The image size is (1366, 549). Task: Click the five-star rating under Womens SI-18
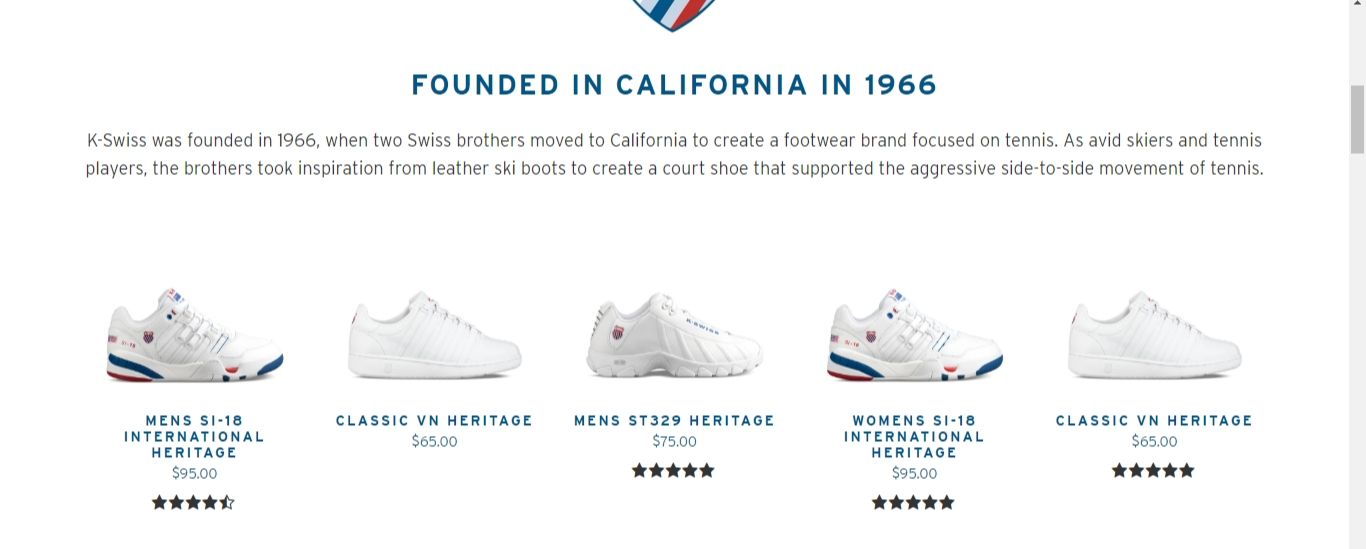click(x=913, y=502)
